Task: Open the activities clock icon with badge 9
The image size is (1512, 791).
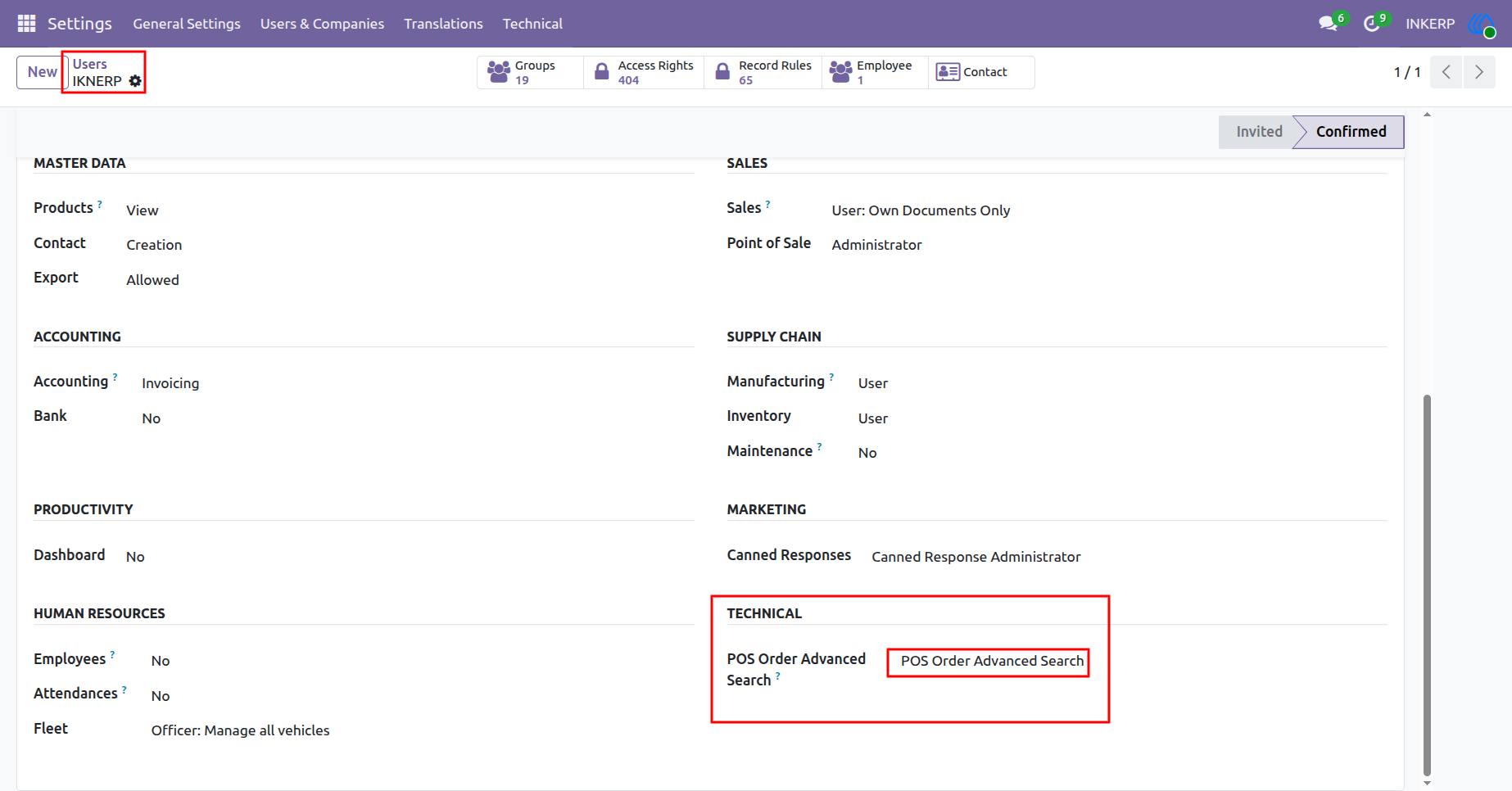Action: click(x=1372, y=24)
